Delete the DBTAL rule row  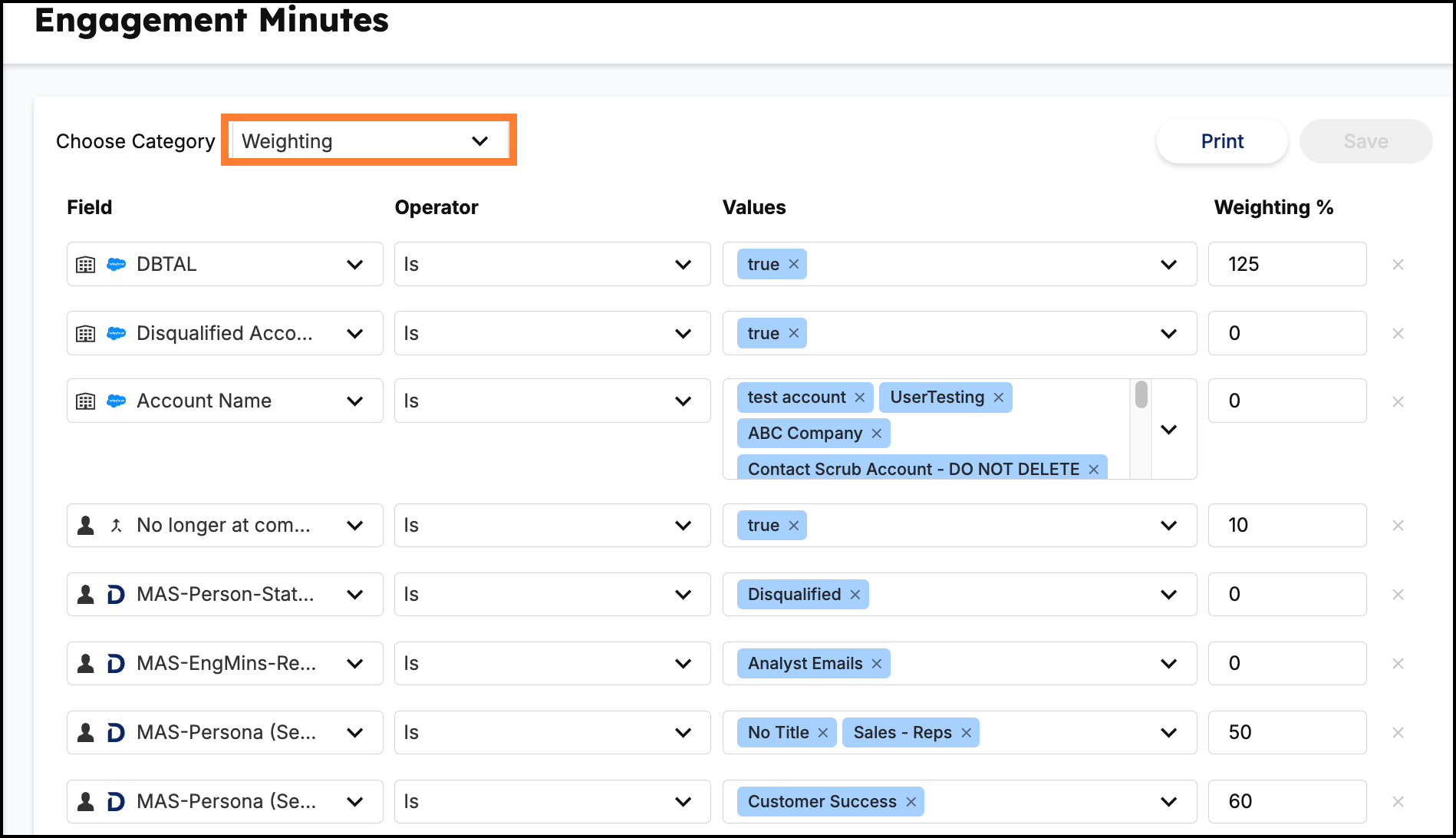click(x=1398, y=264)
